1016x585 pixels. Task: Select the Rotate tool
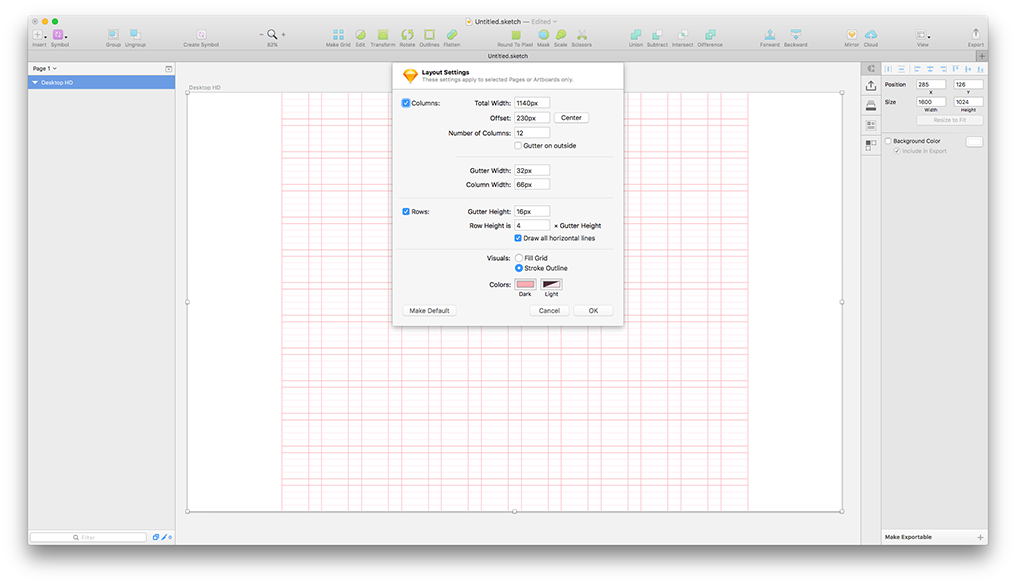click(407, 34)
